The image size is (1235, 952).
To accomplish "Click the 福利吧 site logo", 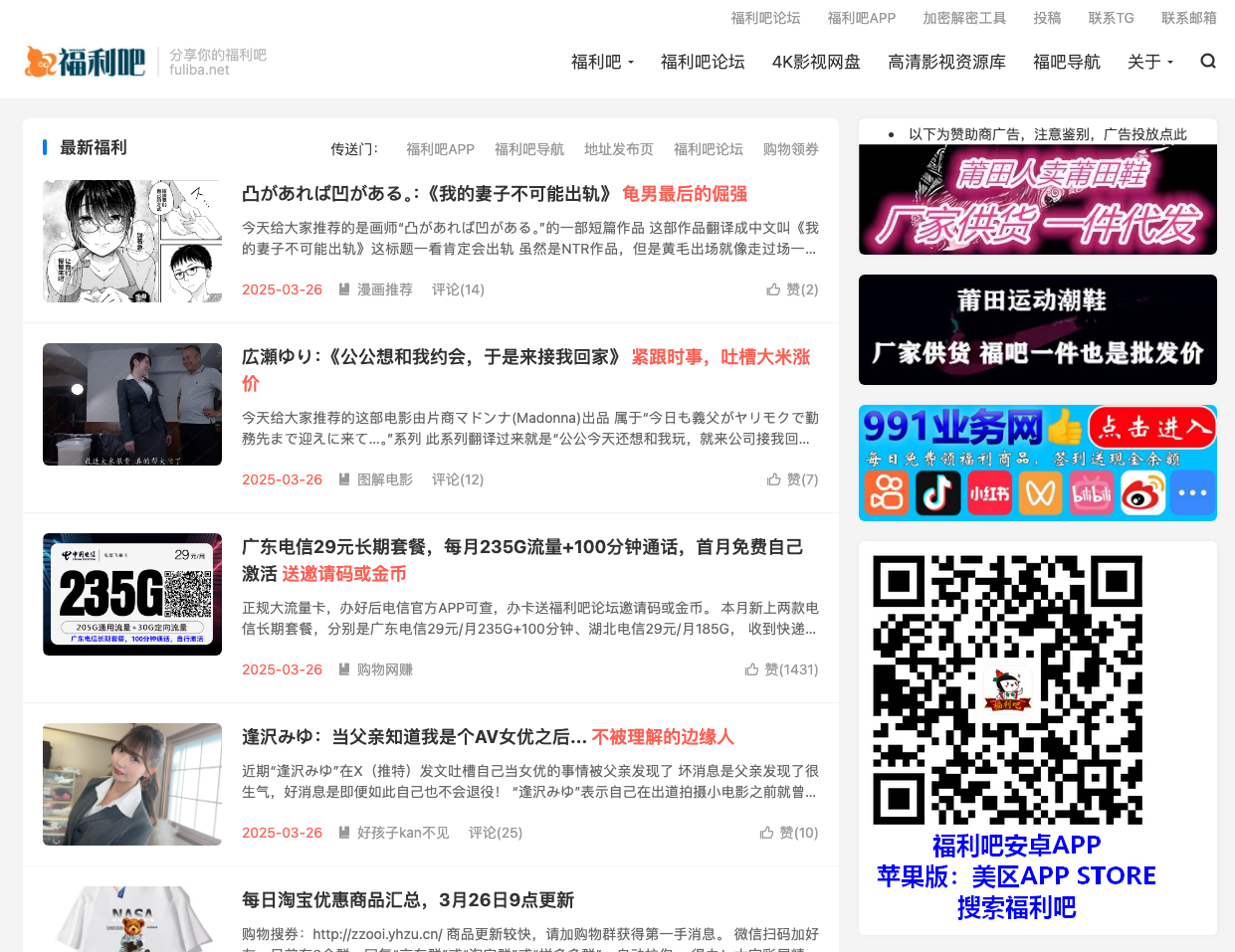I will coord(85,62).
